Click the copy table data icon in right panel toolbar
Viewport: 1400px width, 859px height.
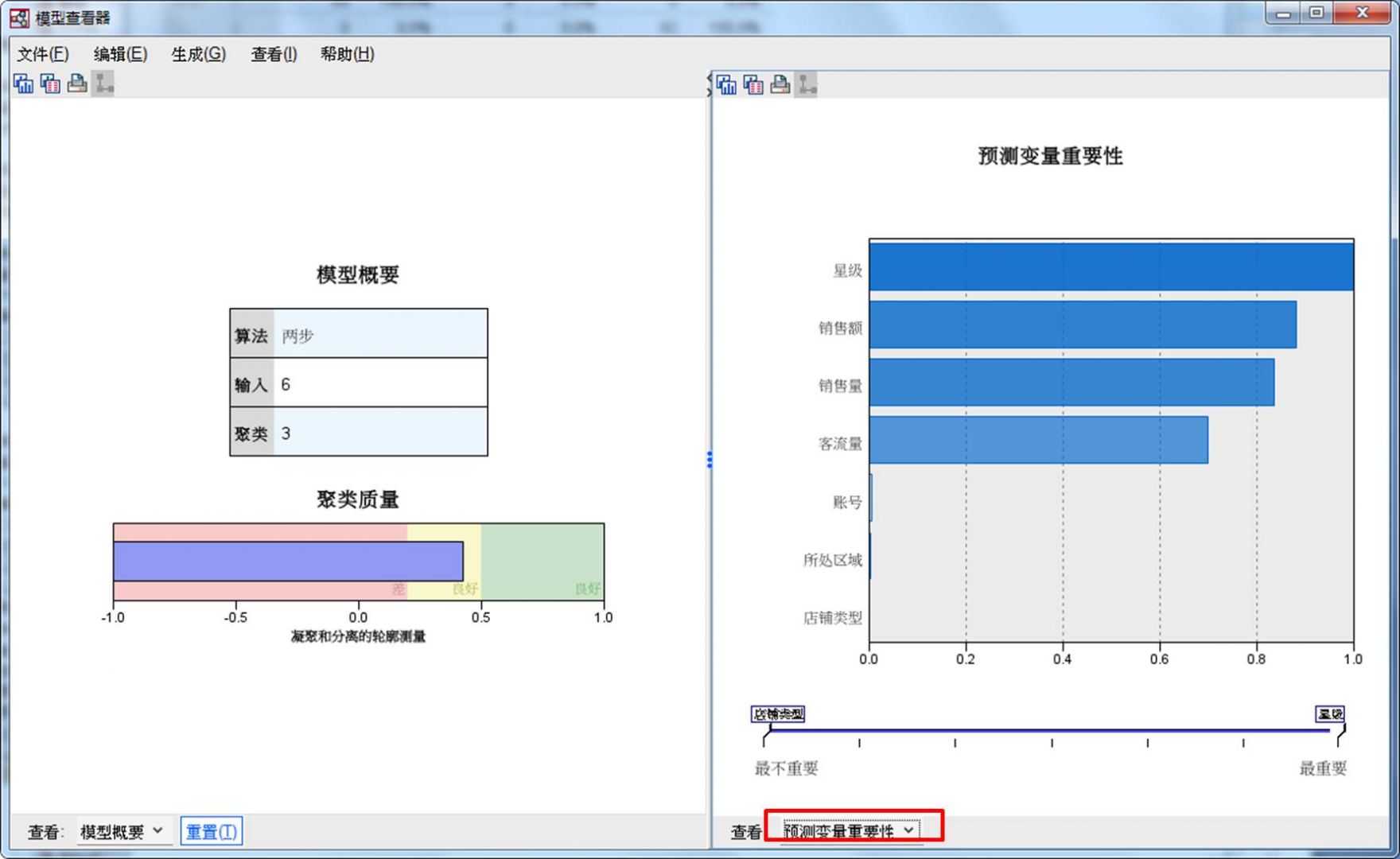(x=753, y=84)
